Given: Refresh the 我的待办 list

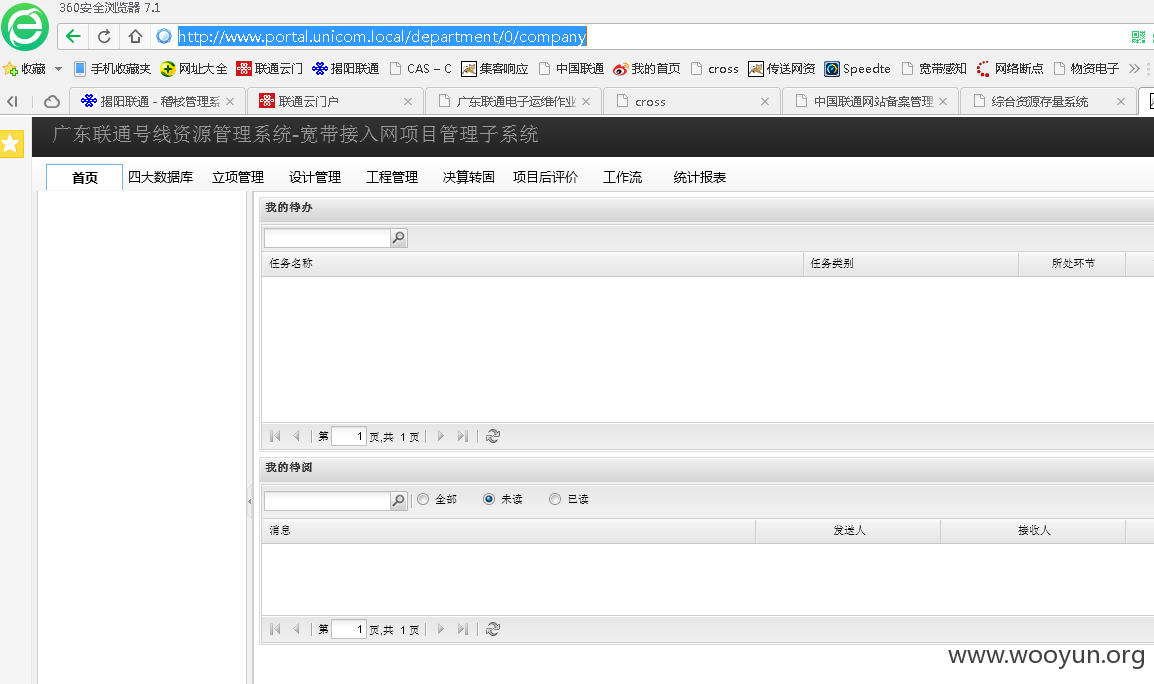Looking at the screenshot, I should (x=492, y=436).
